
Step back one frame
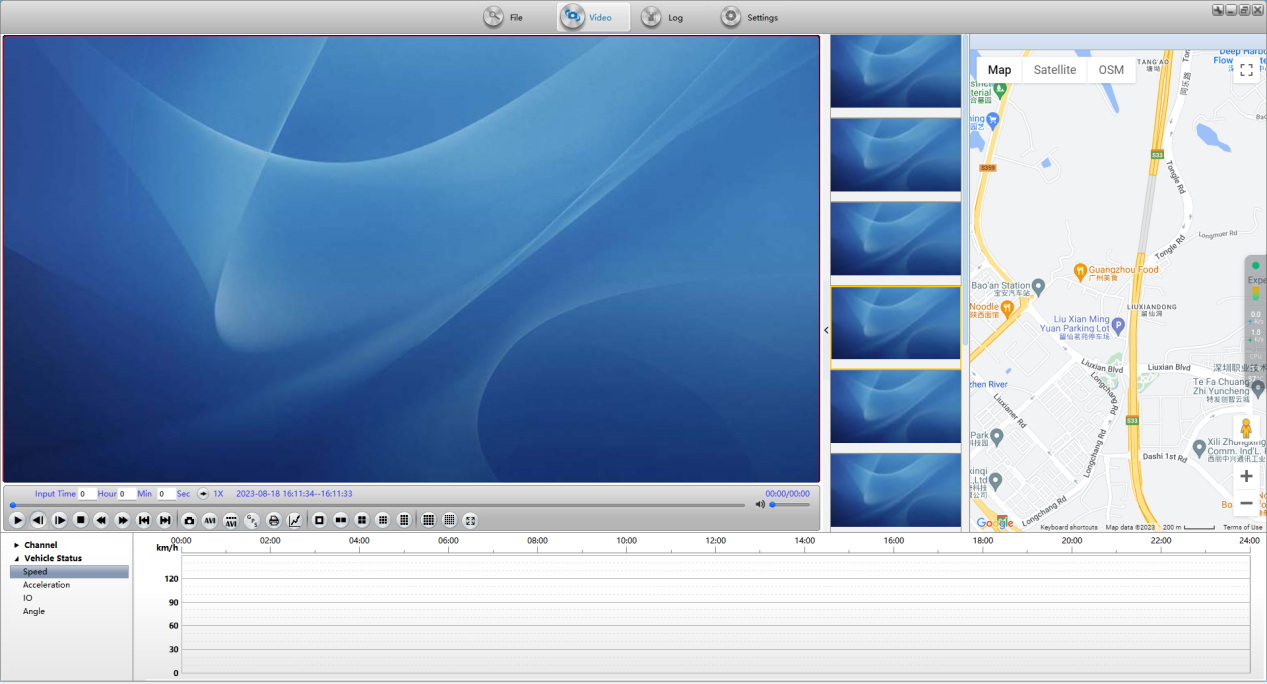[38, 520]
